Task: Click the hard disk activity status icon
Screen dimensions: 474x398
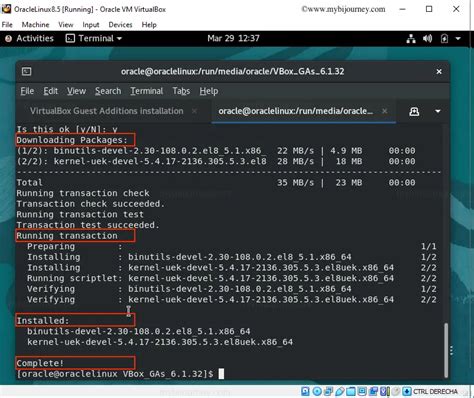Action: 305,391
